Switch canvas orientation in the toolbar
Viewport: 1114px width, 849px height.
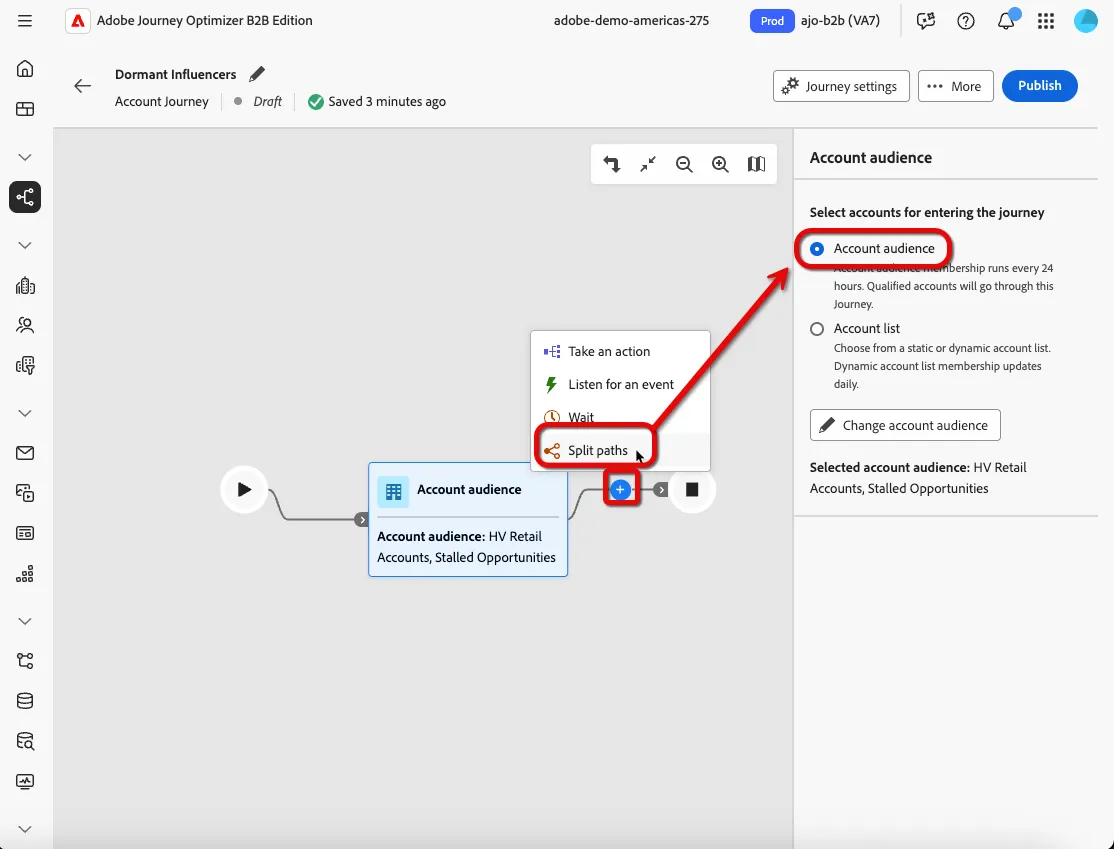(x=612, y=164)
